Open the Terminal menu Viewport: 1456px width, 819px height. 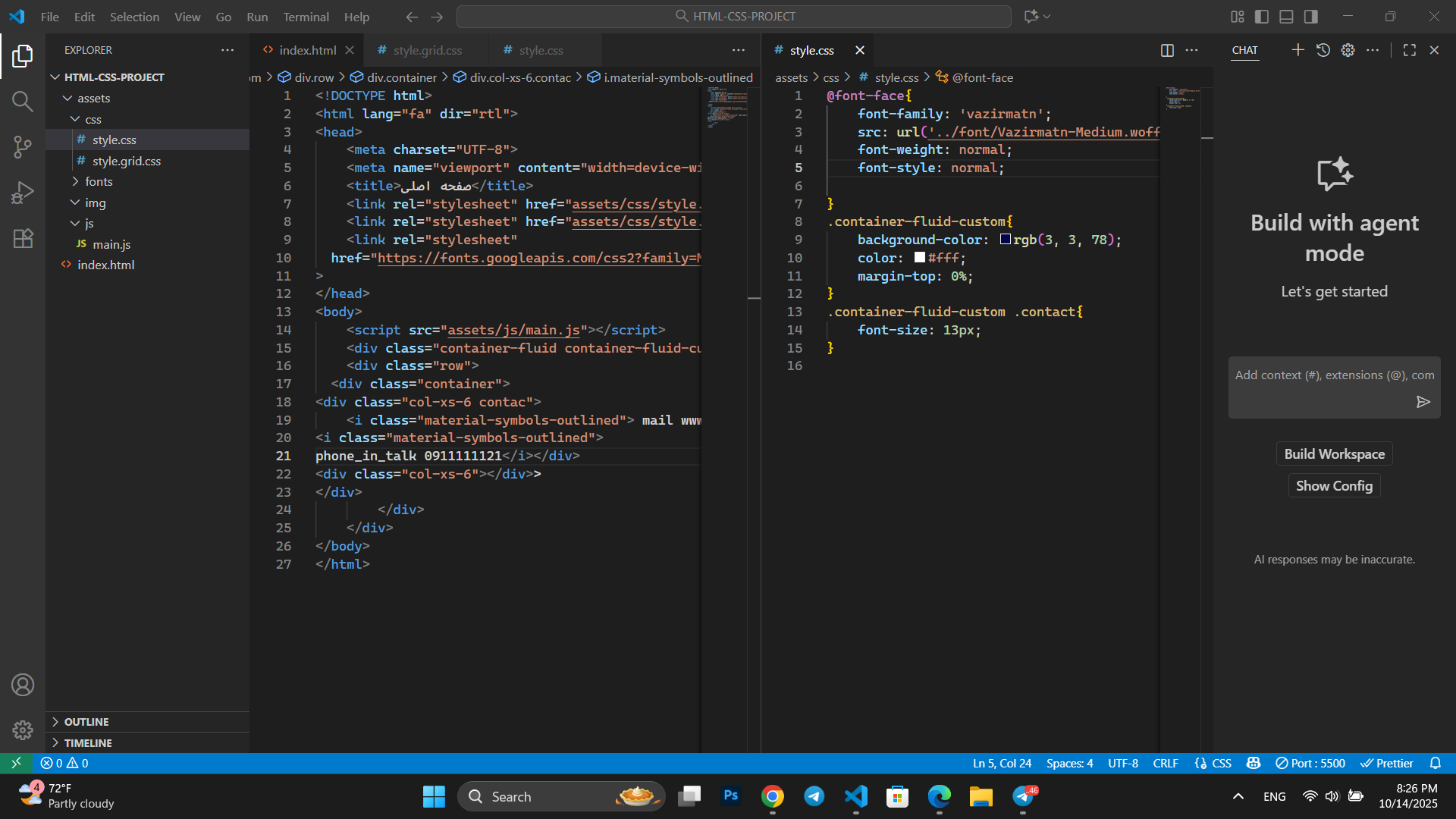(x=306, y=16)
